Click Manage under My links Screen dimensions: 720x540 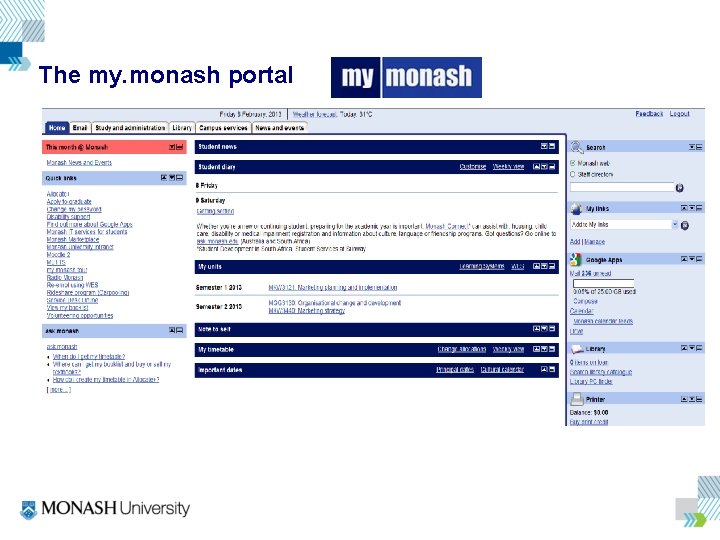595,242
